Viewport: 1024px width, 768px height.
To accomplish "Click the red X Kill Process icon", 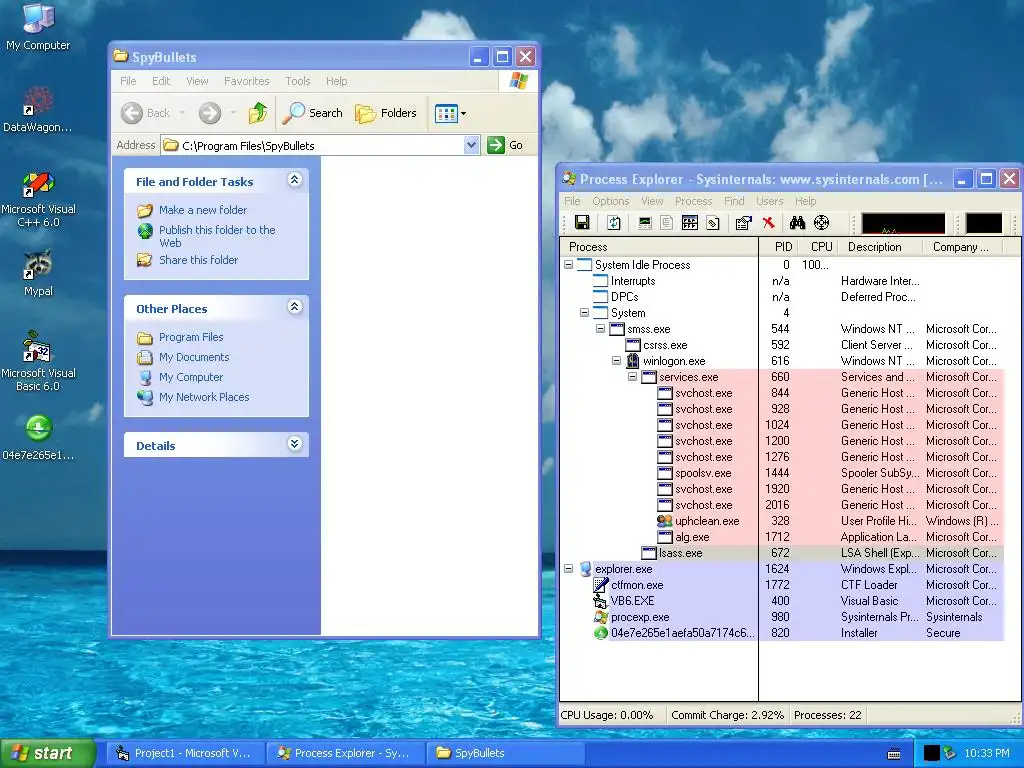I will pyautogui.click(x=769, y=223).
